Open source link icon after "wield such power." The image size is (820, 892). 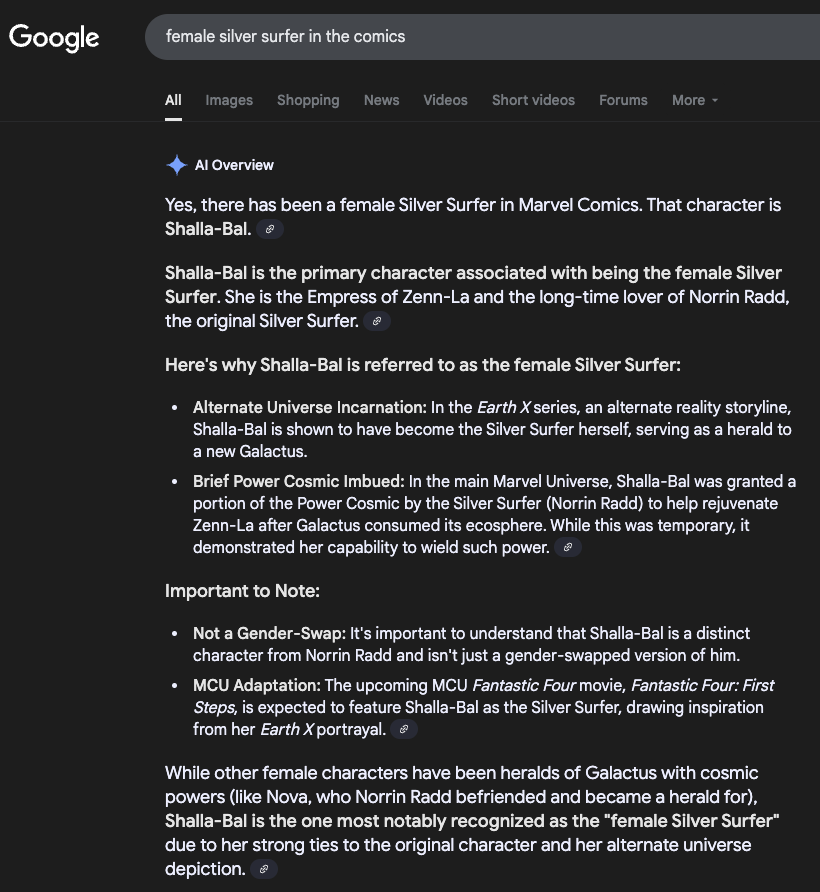click(x=567, y=547)
